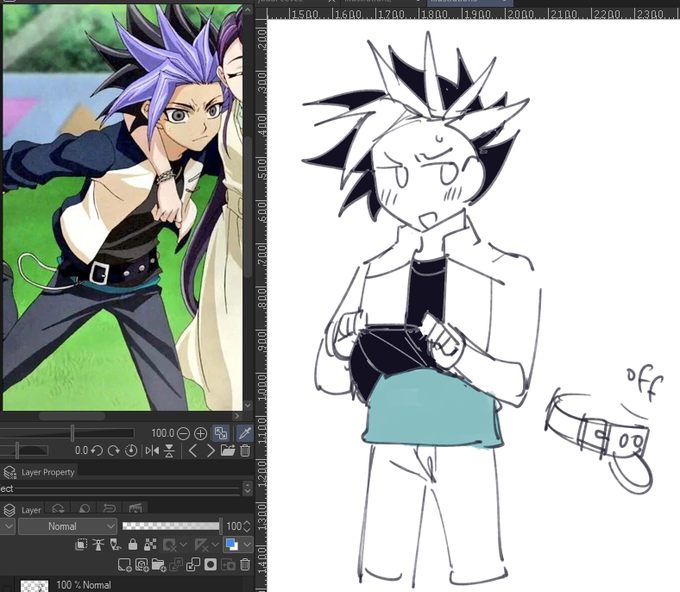The height and width of the screenshot is (592, 680).
Task: Create a new vector layer
Action: point(142,564)
